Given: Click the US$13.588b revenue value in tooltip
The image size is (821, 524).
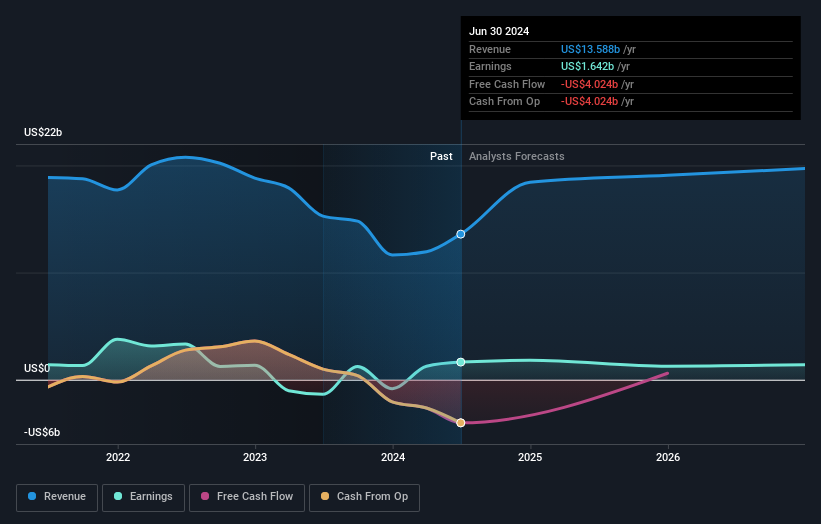Looking at the screenshot, I should point(591,49).
